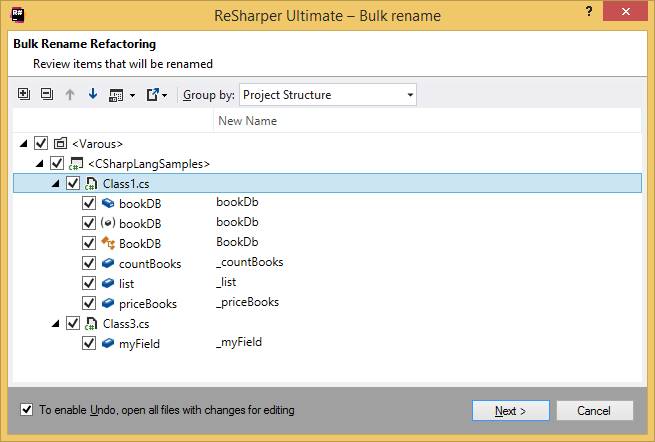
Task: Uncheck the countBooks rename checkbox
Action: pos(88,264)
